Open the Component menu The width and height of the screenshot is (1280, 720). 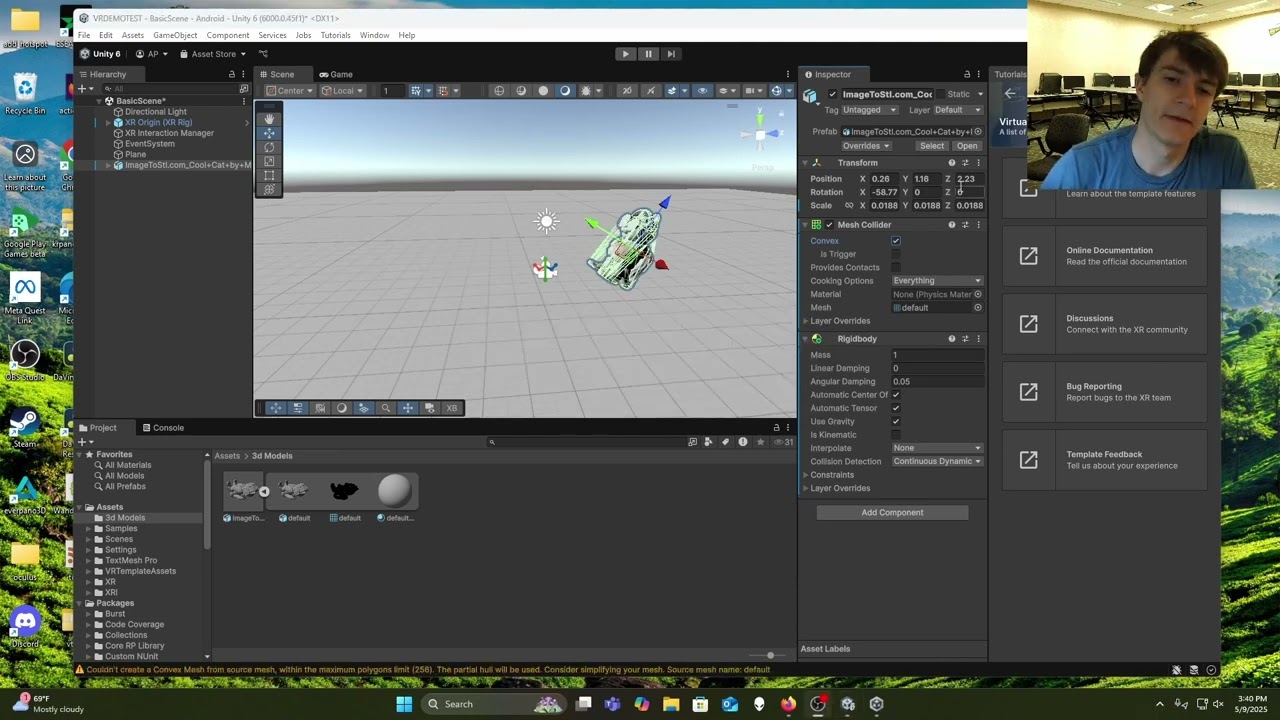pyautogui.click(x=228, y=35)
